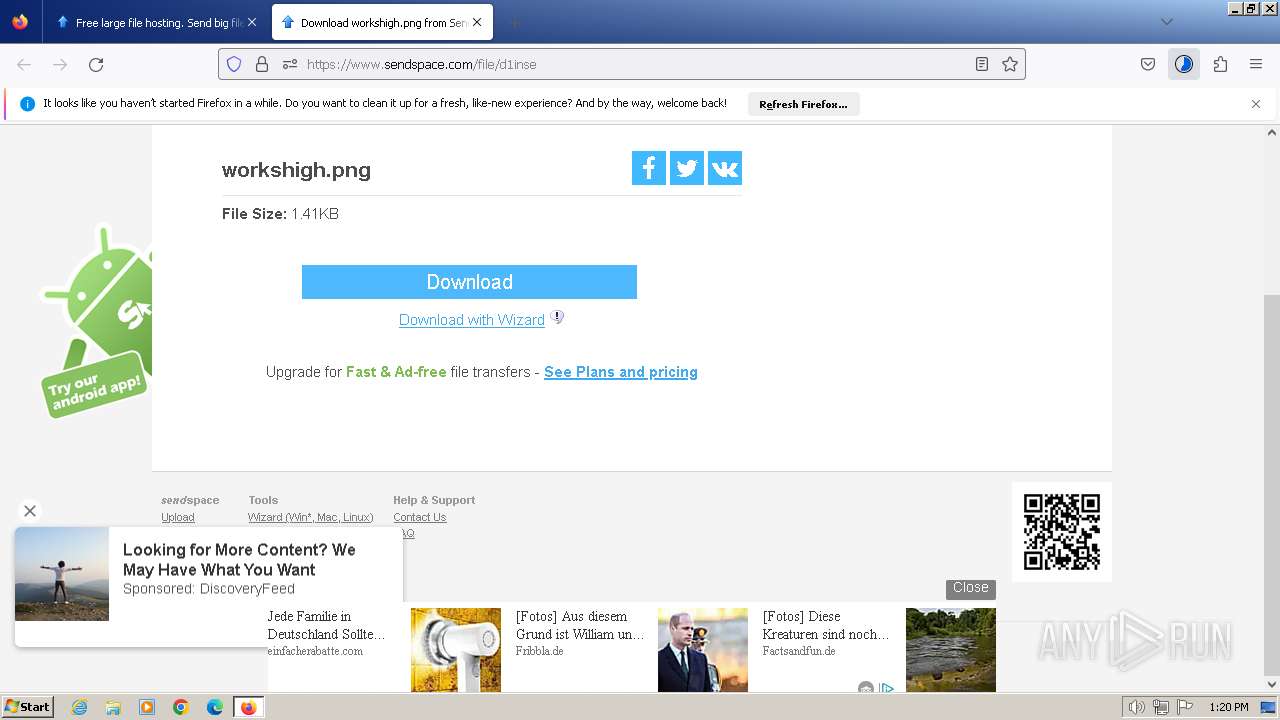The height and width of the screenshot is (720, 1280).
Task: Open Download with Wizard link
Action: coord(472,320)
